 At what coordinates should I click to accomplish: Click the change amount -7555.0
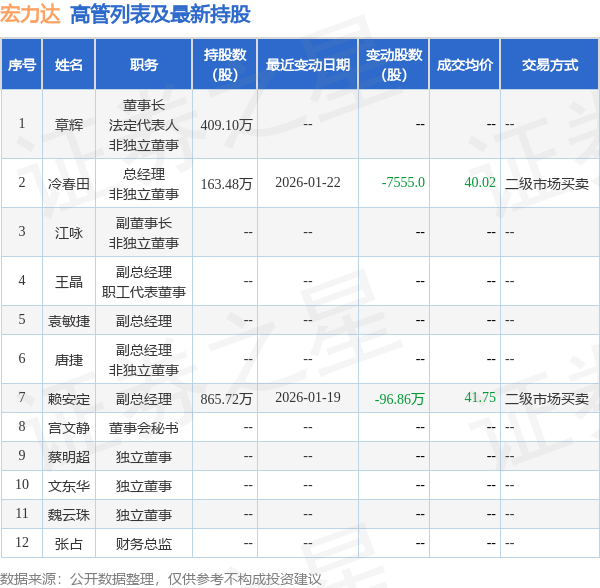(403, 182)
